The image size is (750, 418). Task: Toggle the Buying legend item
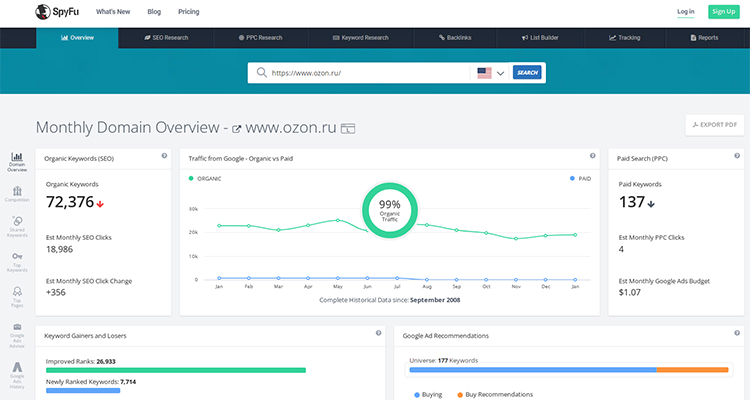[428, 395]
